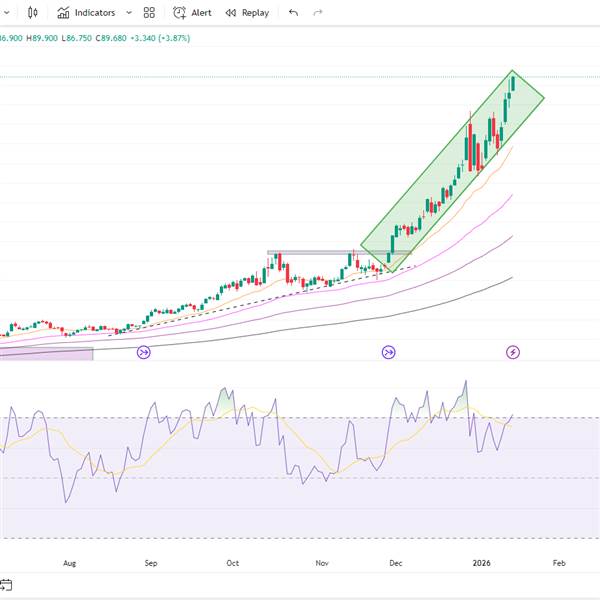The height and width of the screenshot is (600, 600).
Task: Expand the chevron left of the candles icon
Action: 7,13
